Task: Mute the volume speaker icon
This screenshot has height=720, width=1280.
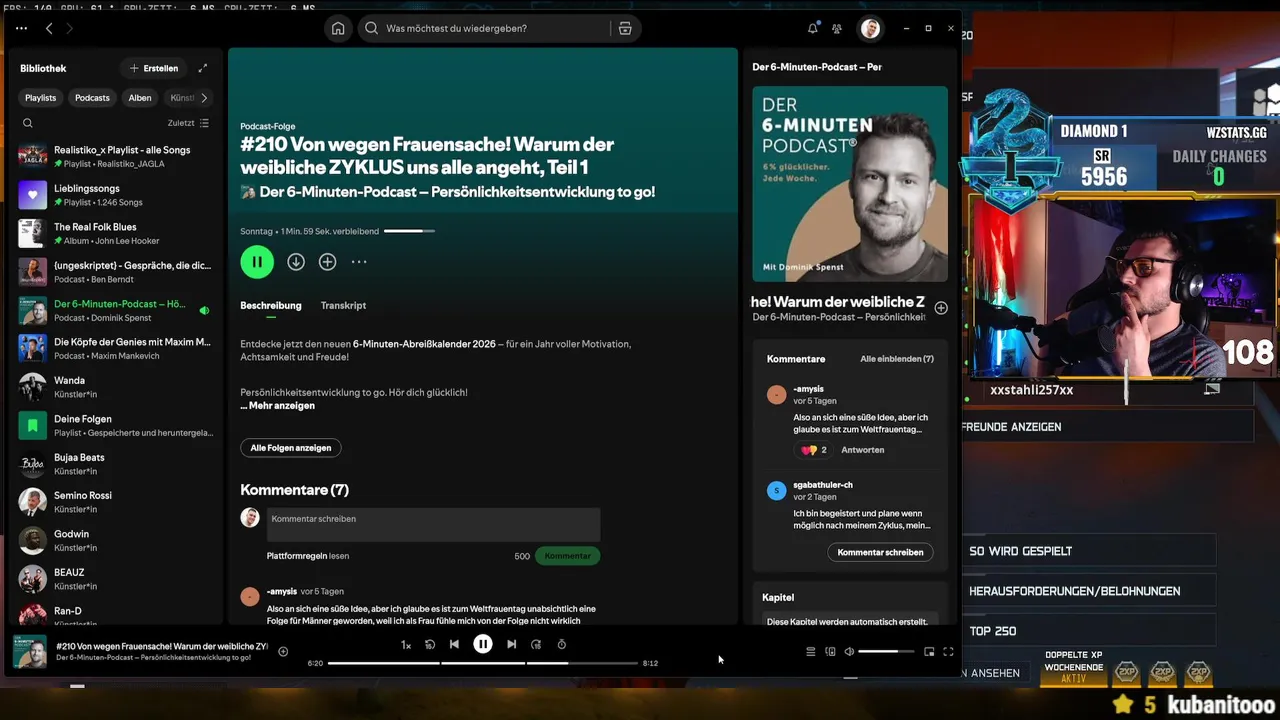Action: pos(849,652)
